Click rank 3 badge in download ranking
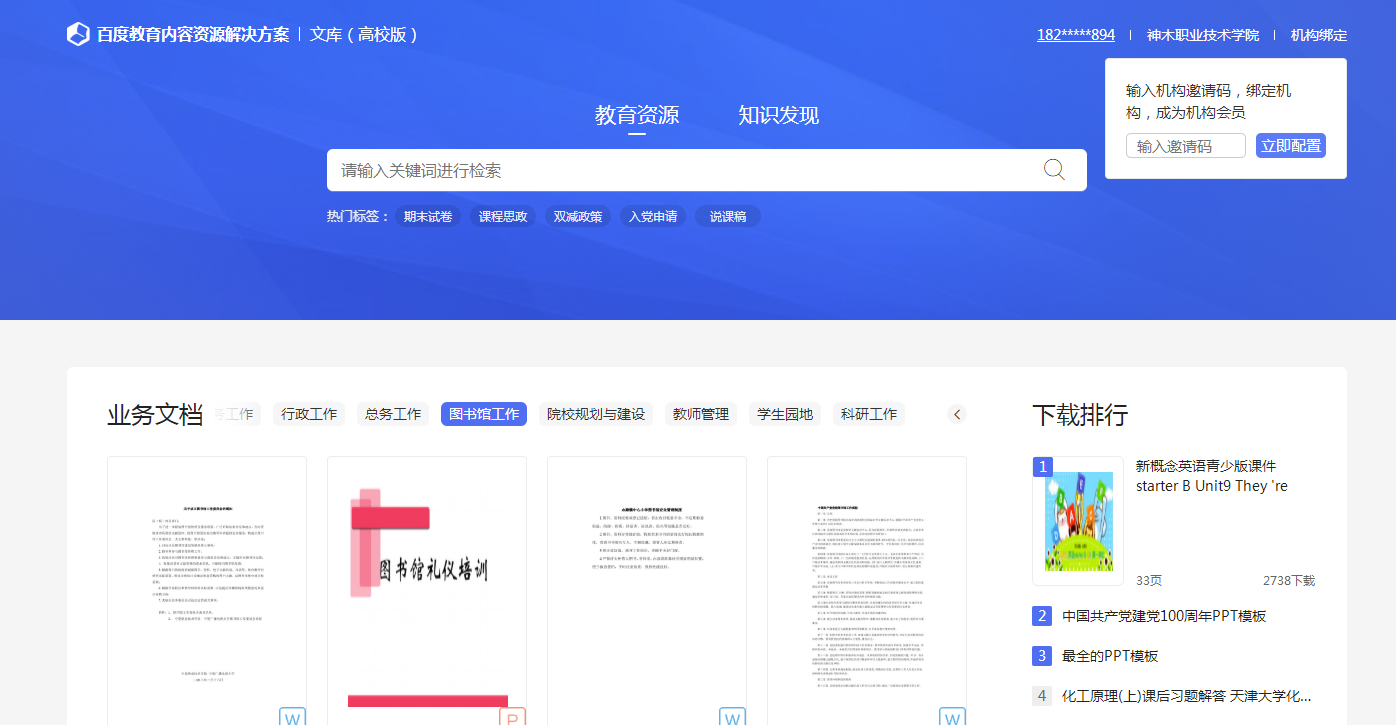 click(1042, 656)
